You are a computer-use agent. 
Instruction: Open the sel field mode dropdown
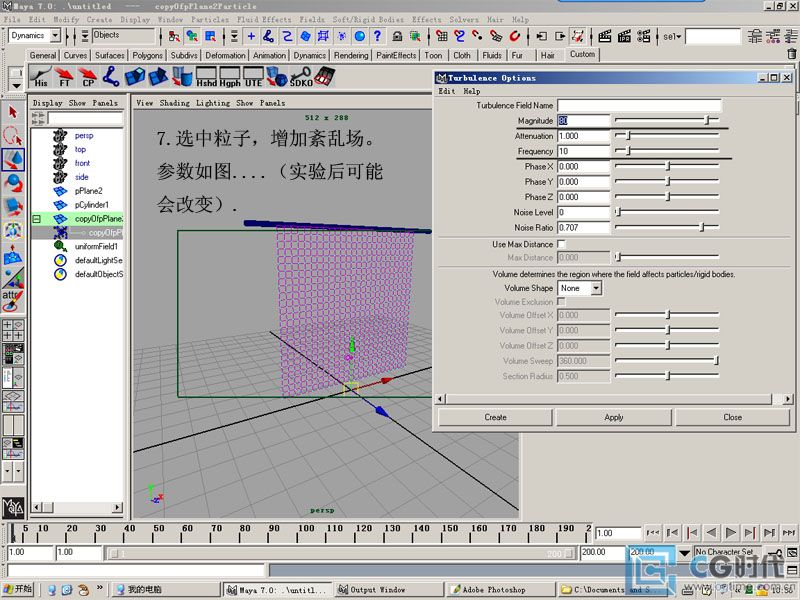[x=672, y=37]
